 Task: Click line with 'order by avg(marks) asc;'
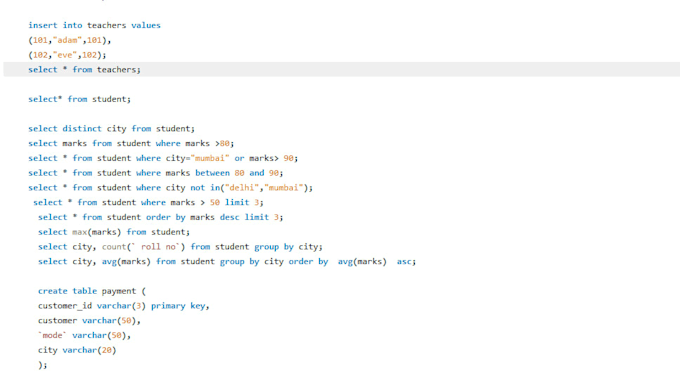pyautogui.click(x=227, y=261)
